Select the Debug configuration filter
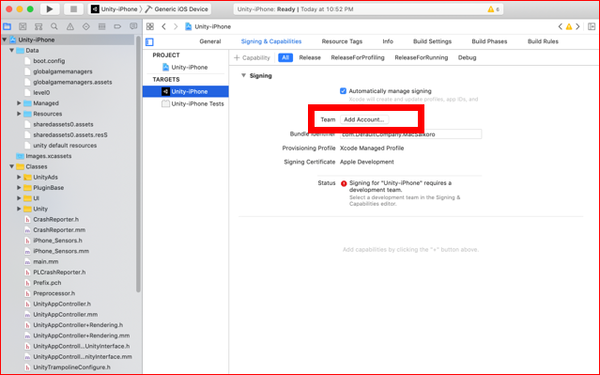Image resolution: width=600 pixels, height=375 pixels. pos(467,58)
